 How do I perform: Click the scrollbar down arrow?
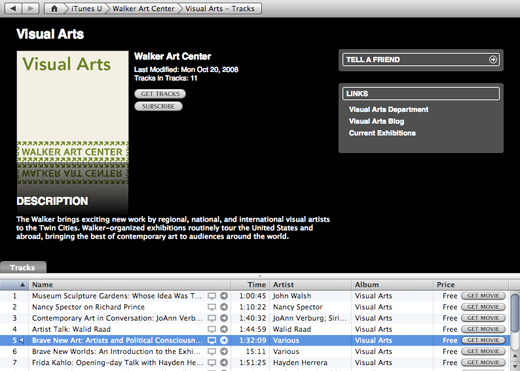tap(515, 367)
